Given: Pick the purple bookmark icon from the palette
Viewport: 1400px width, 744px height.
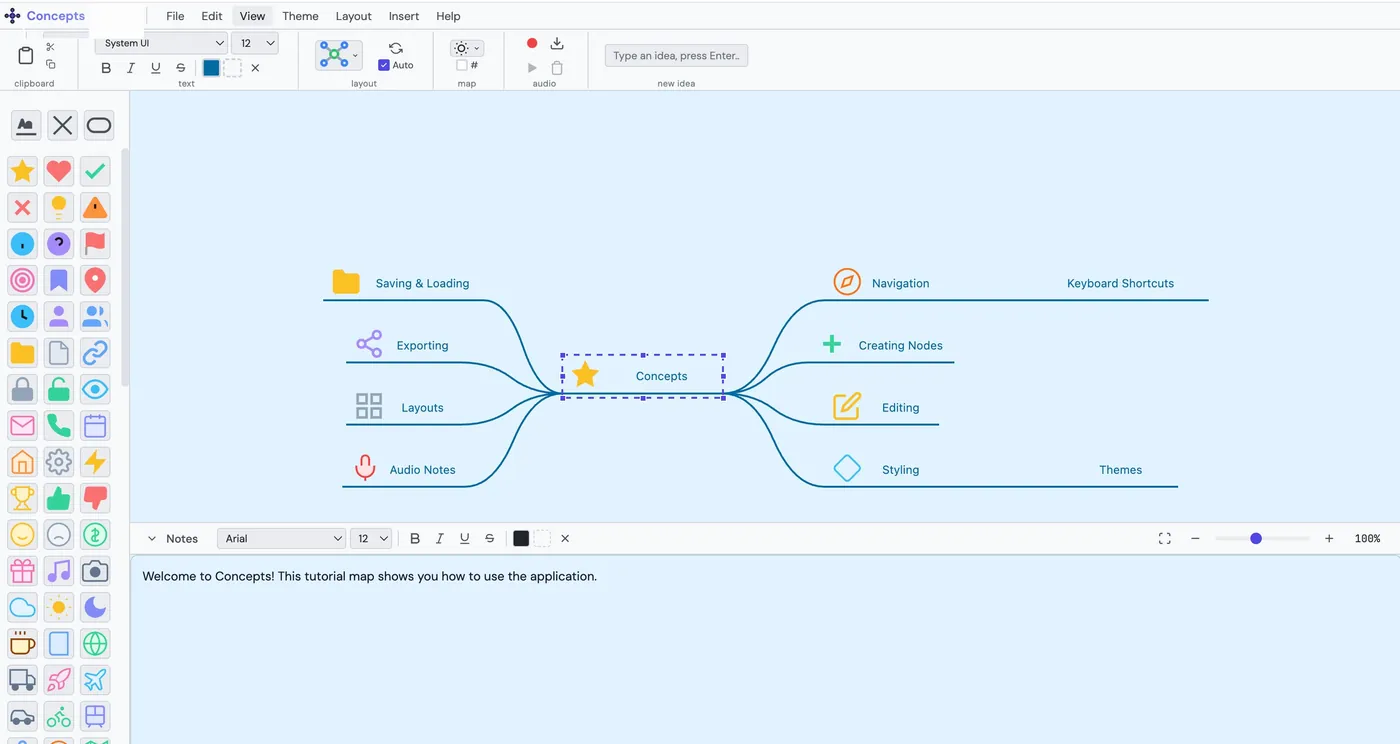Looking at the screenshot, I should (x=59, y=280).
